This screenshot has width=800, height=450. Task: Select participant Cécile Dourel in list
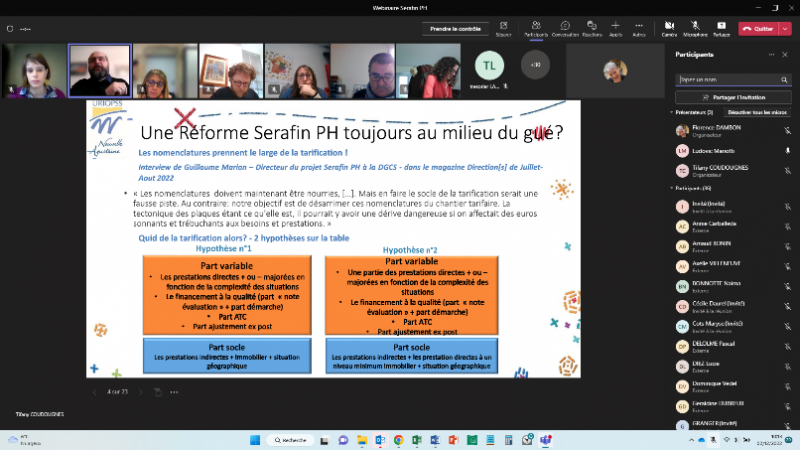pos(732,306)
